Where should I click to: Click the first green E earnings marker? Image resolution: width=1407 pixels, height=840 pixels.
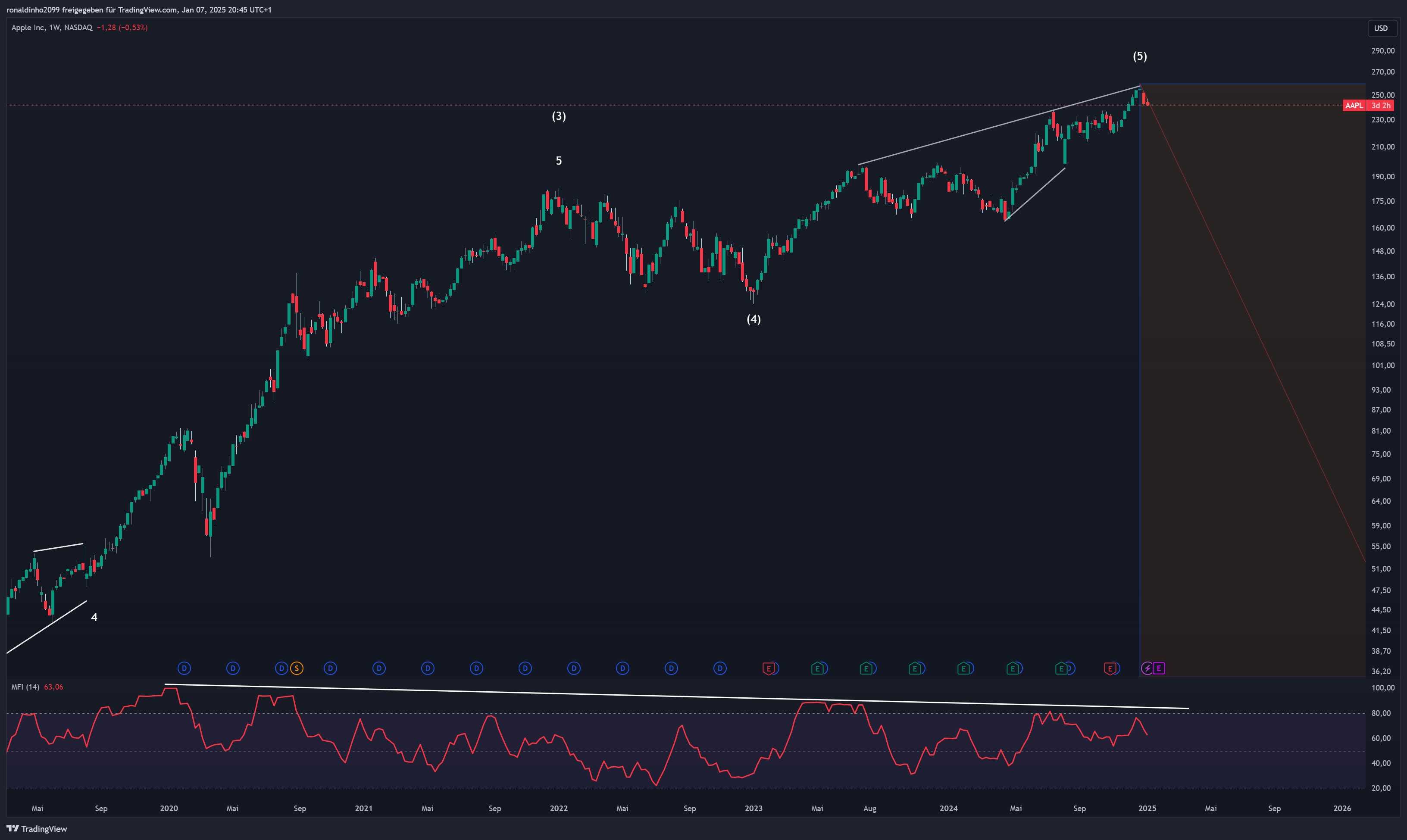(817, 668)
